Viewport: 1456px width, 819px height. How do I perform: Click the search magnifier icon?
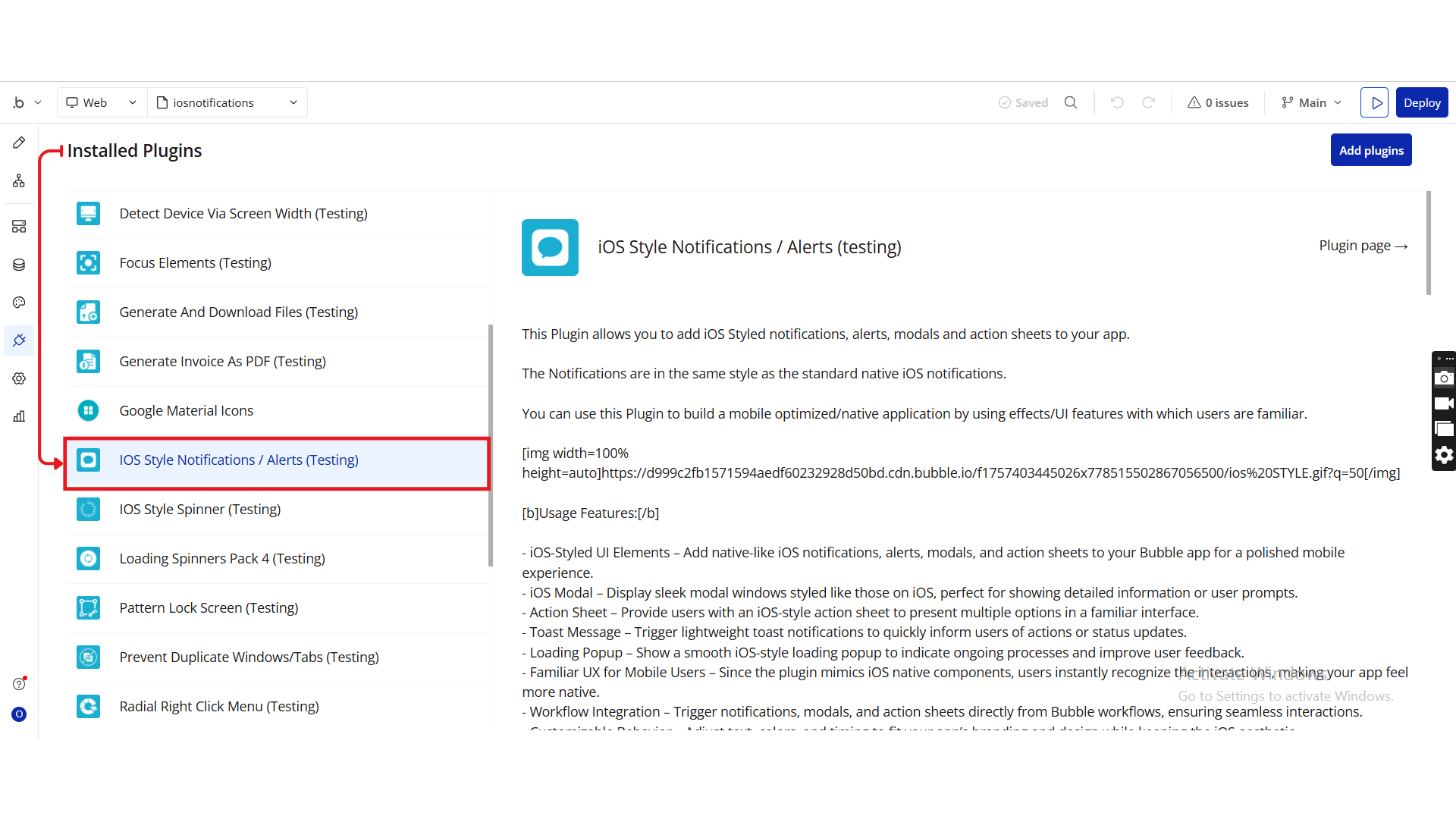pyautogui.click(x=1071, y=102)
